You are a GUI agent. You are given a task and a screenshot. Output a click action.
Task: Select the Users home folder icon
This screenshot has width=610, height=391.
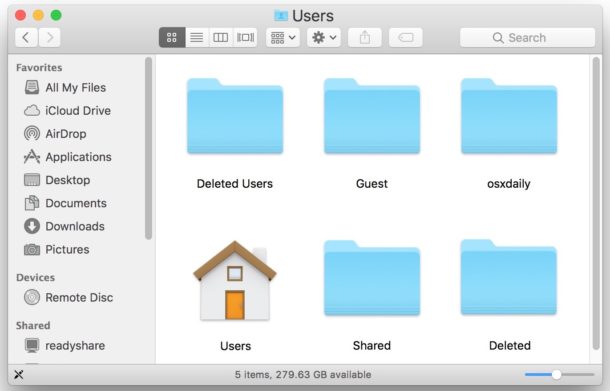click(235, 280)
